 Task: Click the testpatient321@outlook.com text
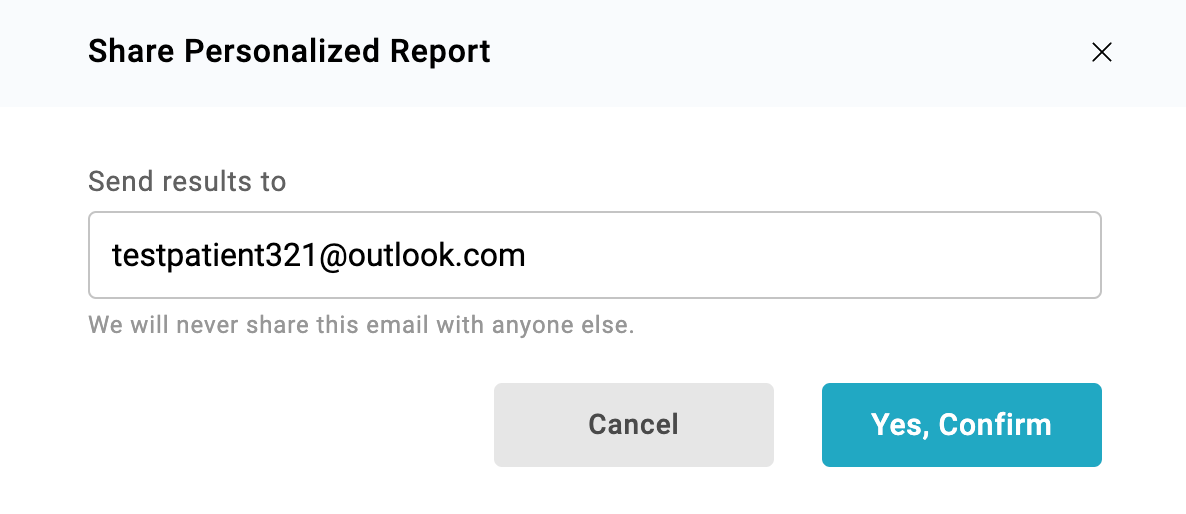318,255
